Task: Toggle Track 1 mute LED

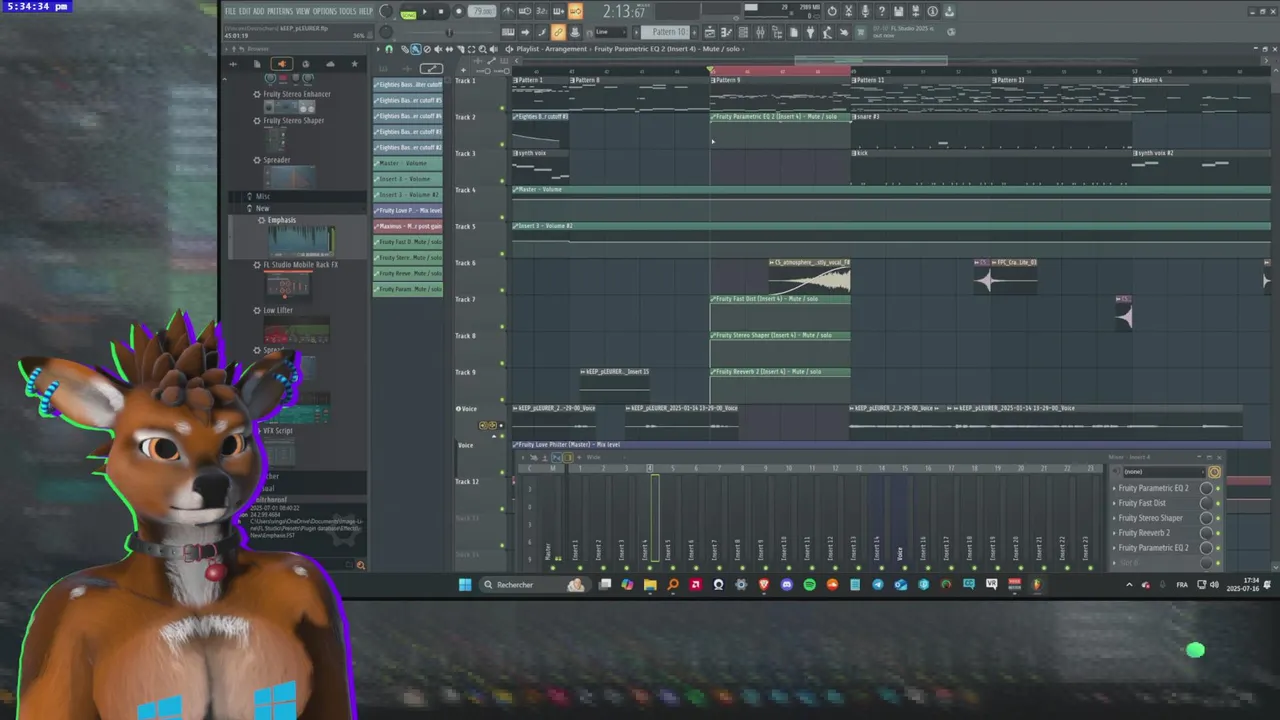Action: pos(502,107)
